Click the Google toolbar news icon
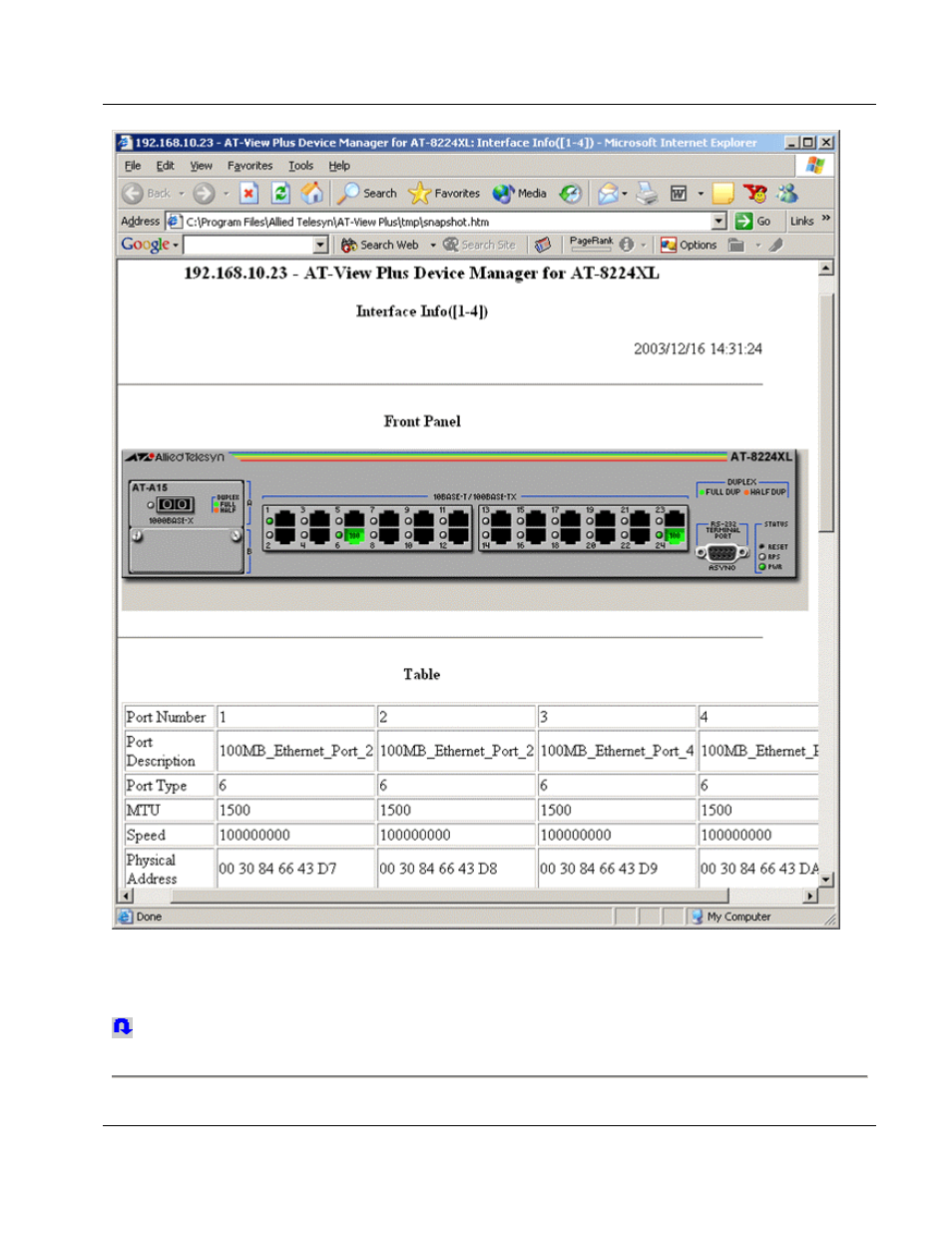Screen dimensions: 952x1233 [x=543, y=245]
